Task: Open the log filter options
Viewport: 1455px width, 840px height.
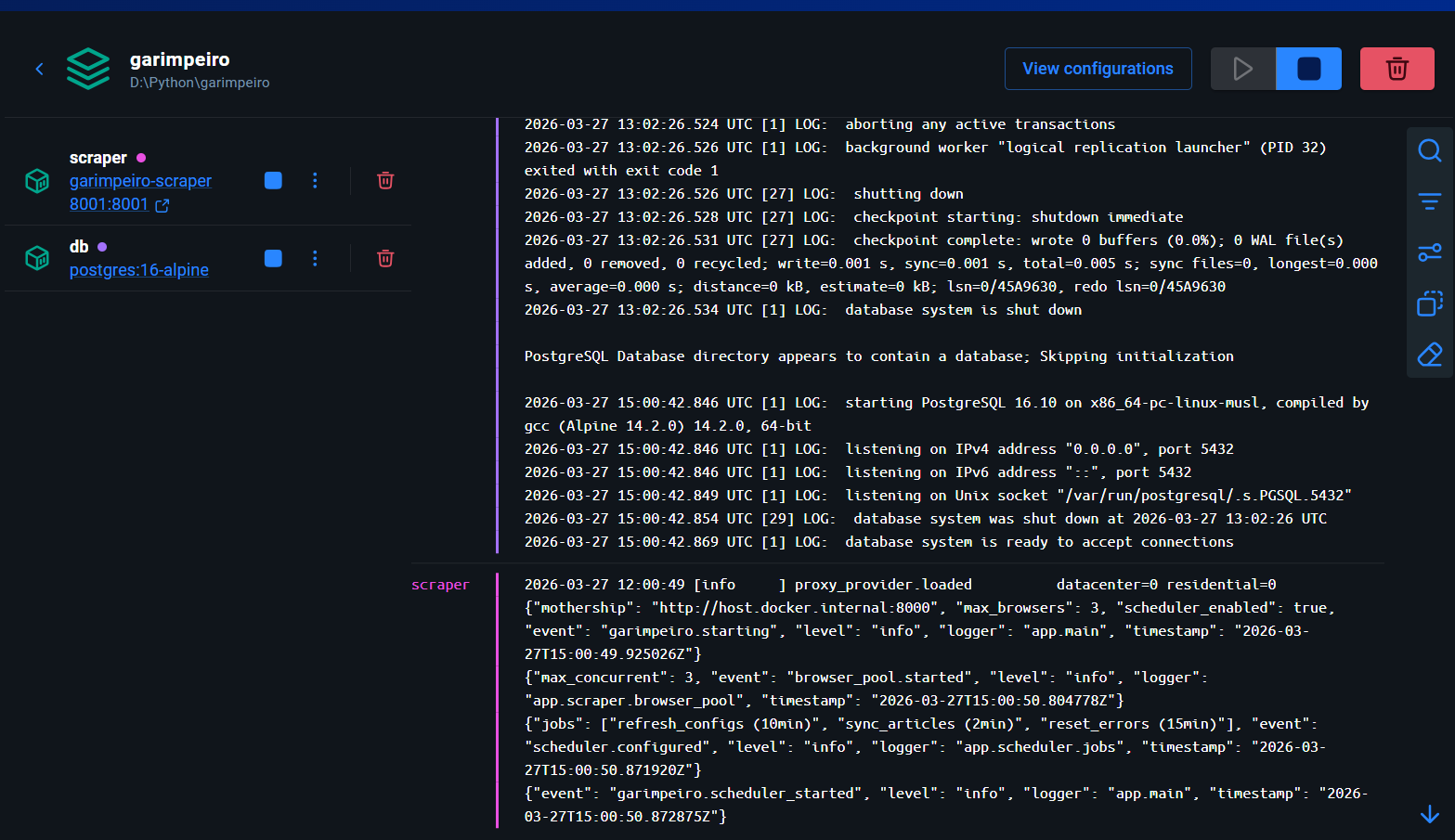Action: pyautogui.click(x=1430, y=201)
